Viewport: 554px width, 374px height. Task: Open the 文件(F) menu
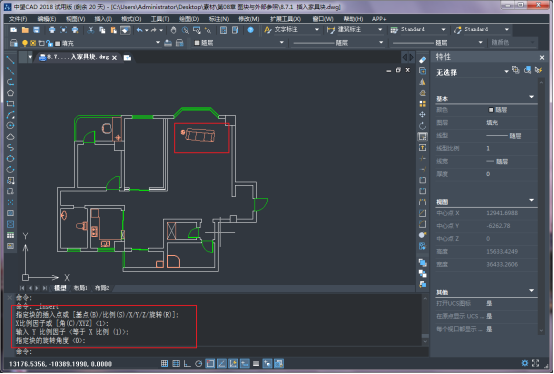[x=18, y=19]
